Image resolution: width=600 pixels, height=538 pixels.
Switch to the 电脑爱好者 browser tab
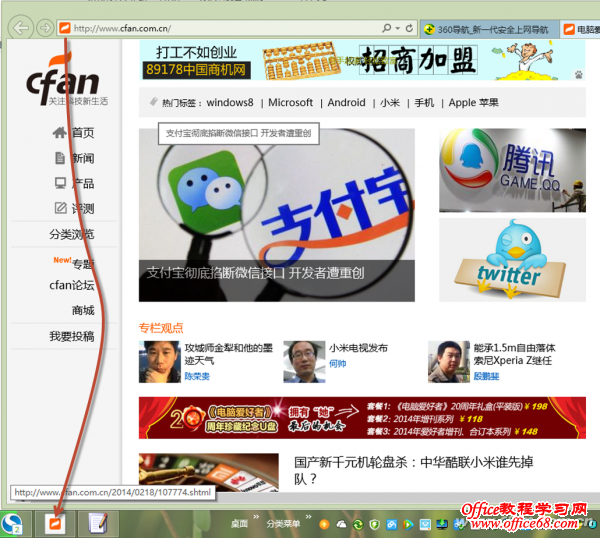[x=581, y=29]
